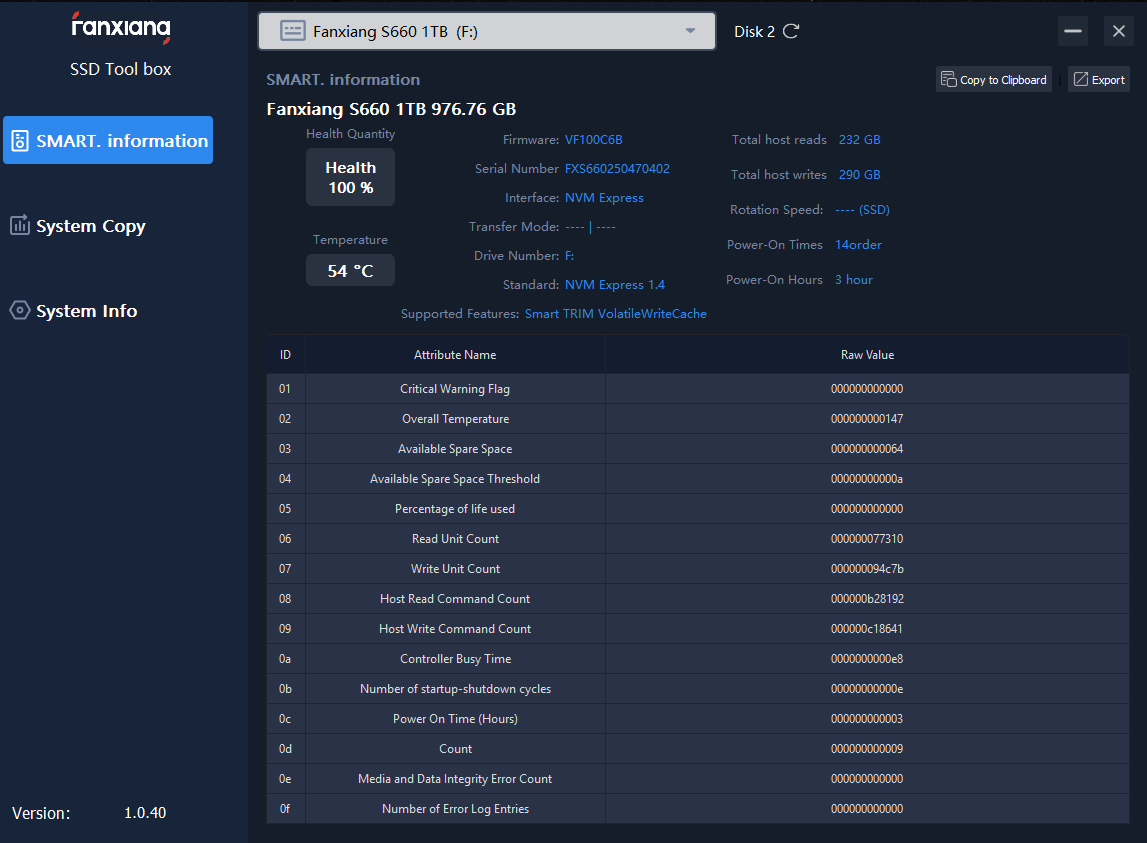Click Drive Number value F:

(569, 255)
